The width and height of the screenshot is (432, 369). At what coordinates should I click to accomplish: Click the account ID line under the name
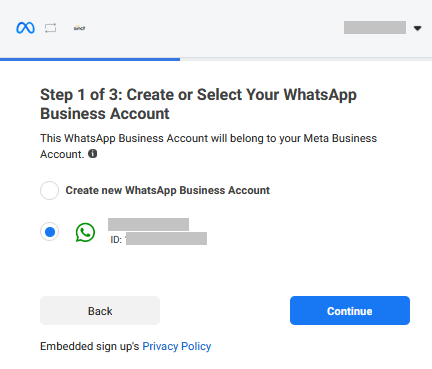(x=158, y=239)
